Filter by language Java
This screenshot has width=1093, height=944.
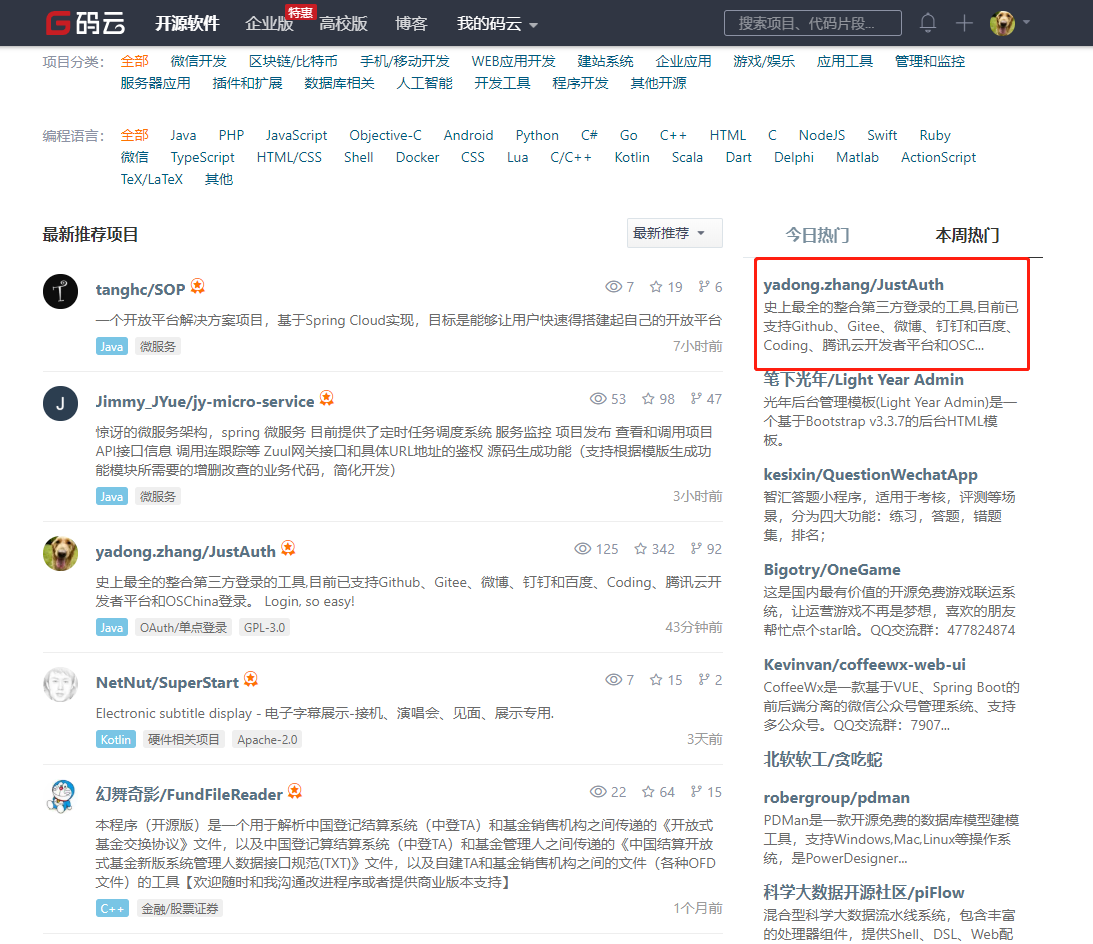click(x=183, y=135)
